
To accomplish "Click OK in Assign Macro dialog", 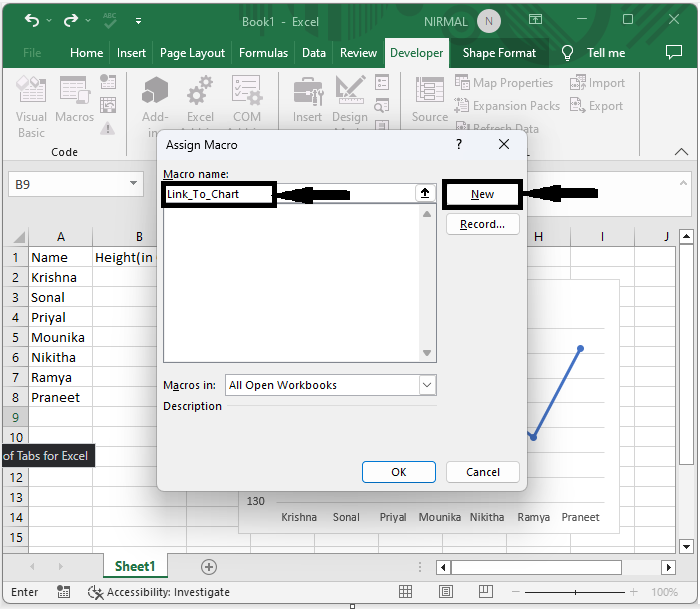I will tap(399, 472).
